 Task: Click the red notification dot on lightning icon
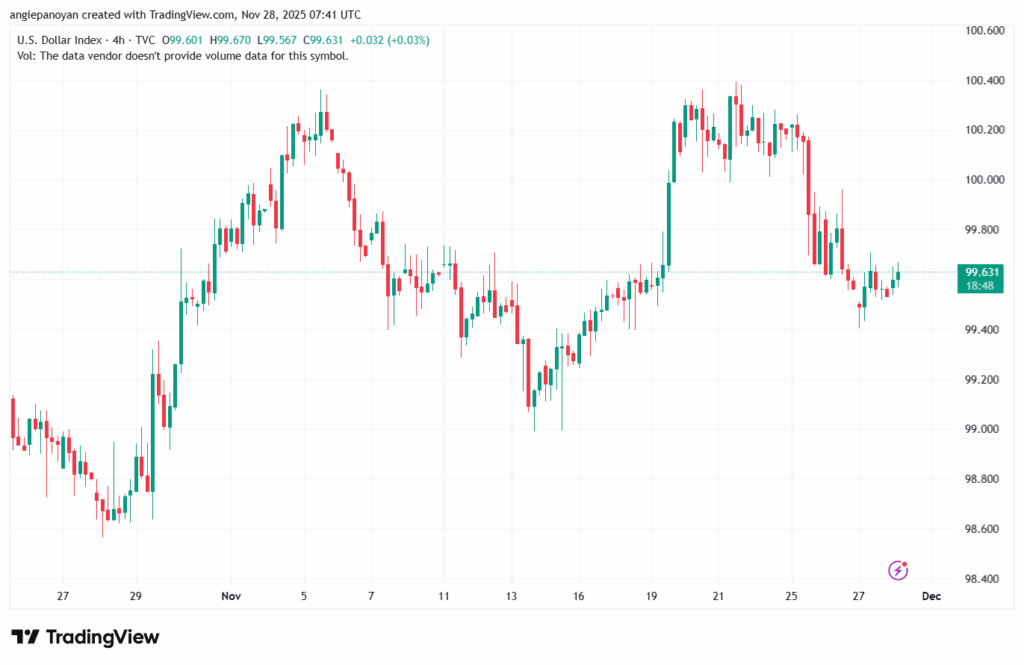pyautogui.click(x=904, y=564)
